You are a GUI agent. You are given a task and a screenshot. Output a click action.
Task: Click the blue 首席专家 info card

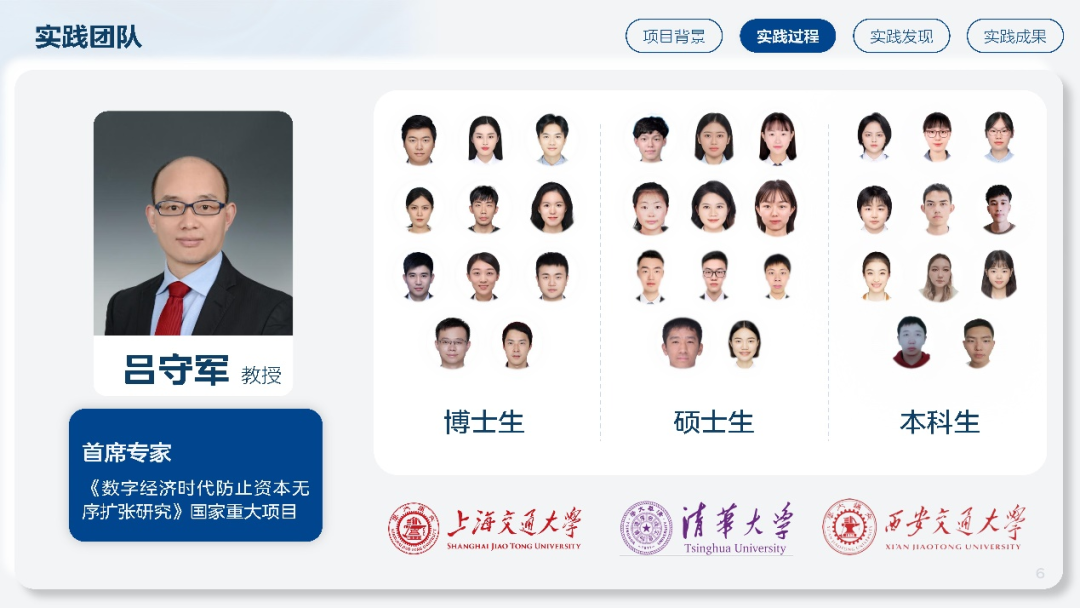point(196,475)
